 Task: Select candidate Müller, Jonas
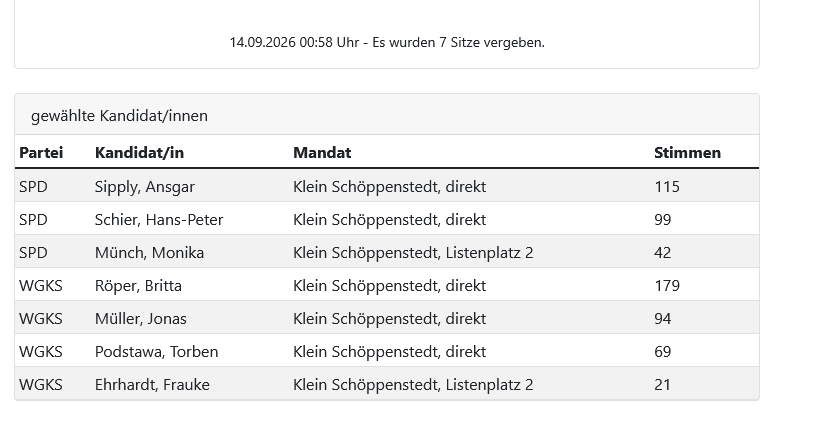140,319
